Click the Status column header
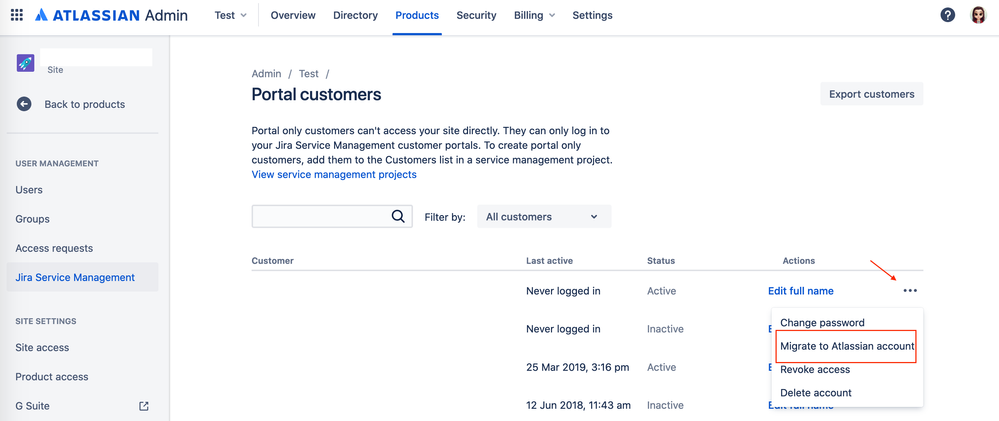Viewport: 999px width, 421px height. [x=661, y=260]
